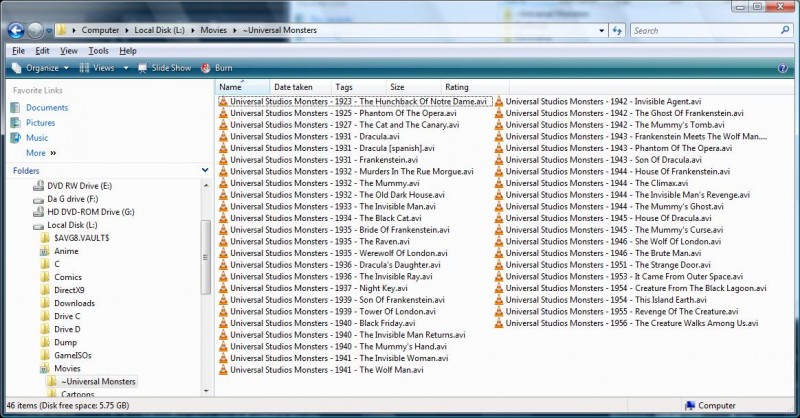Click Computer in the address breadcrumb
800x418 pixels.
(100, 30)
